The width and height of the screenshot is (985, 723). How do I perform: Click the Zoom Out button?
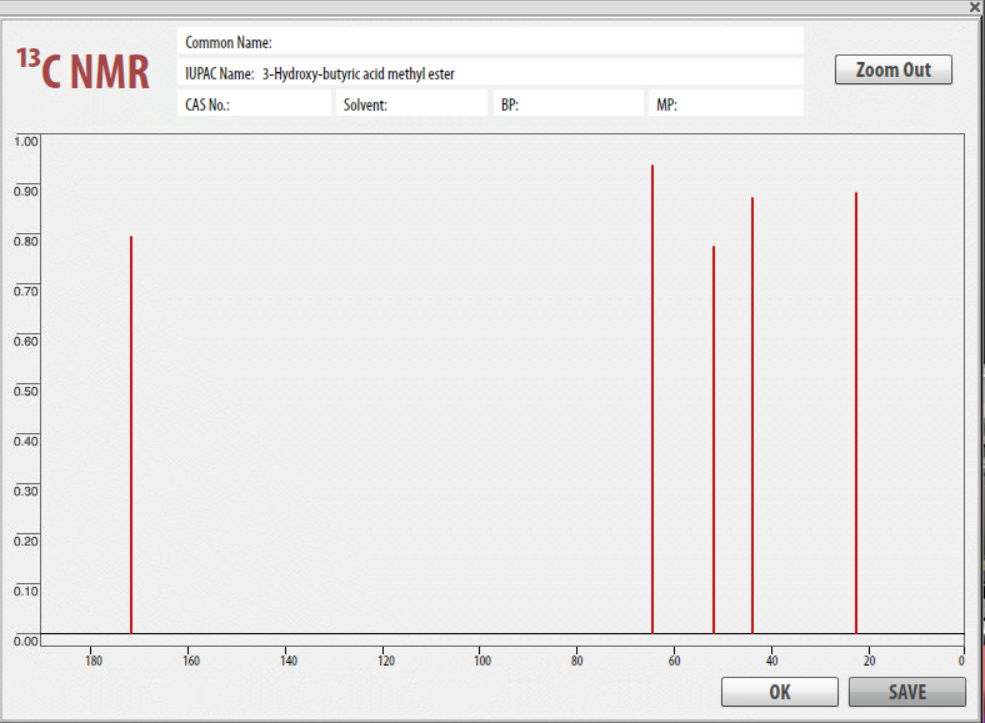point(893,70)
